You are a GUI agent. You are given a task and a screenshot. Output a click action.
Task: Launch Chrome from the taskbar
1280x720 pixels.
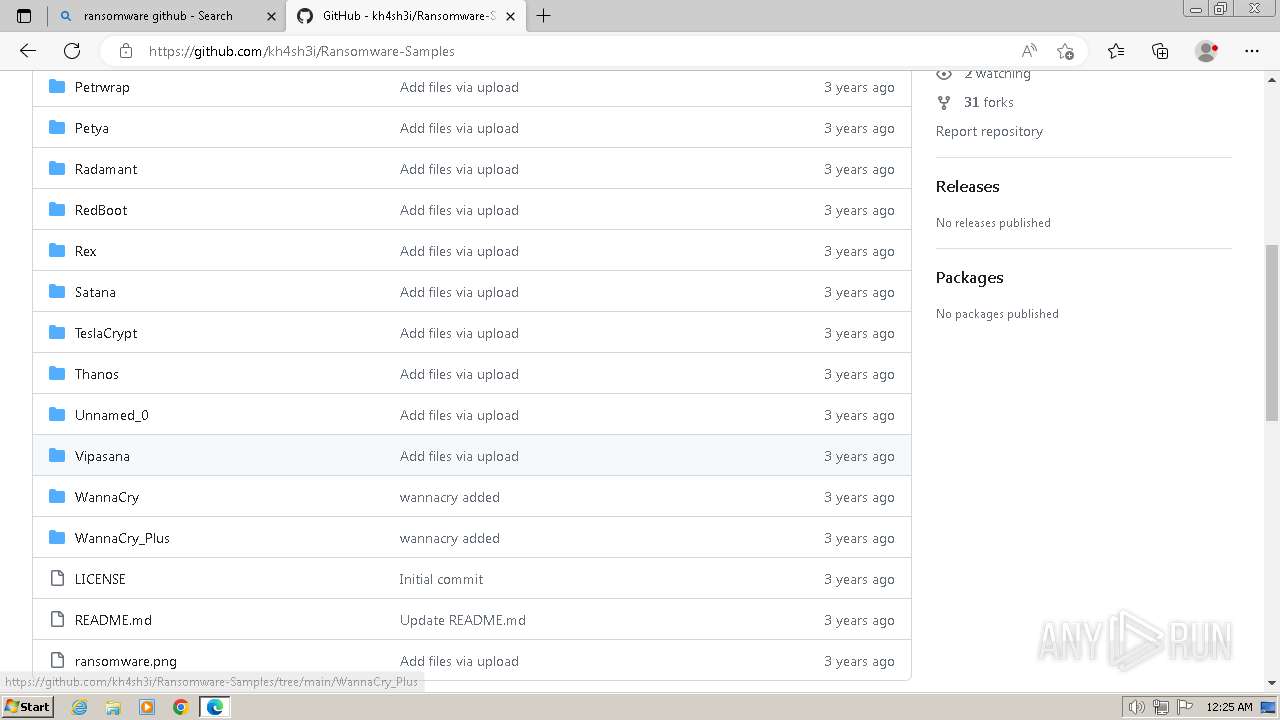[181, 707]
